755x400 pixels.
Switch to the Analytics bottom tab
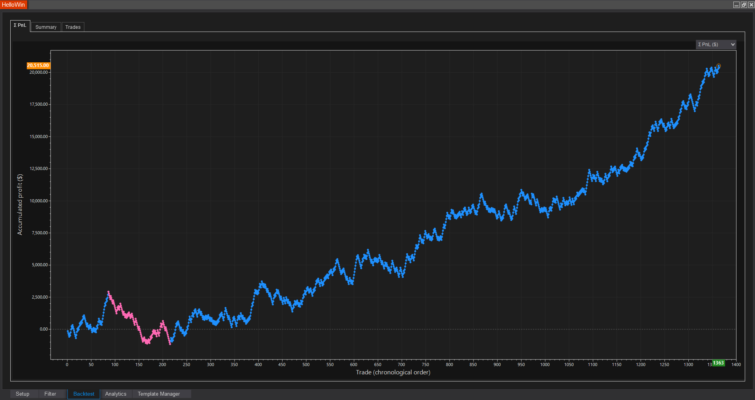(116, 394)
